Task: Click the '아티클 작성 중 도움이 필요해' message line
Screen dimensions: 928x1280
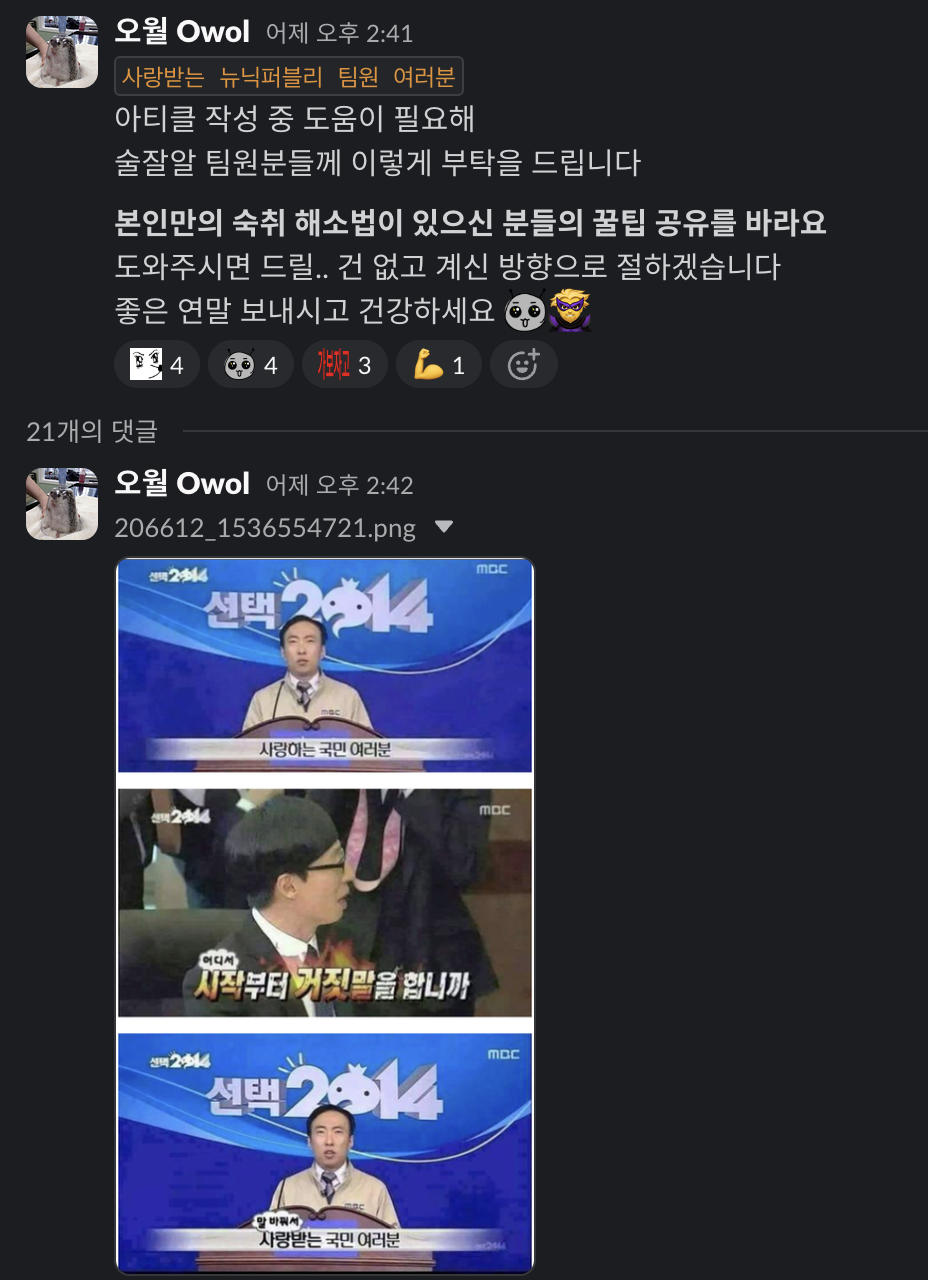Action: point(294,119)
